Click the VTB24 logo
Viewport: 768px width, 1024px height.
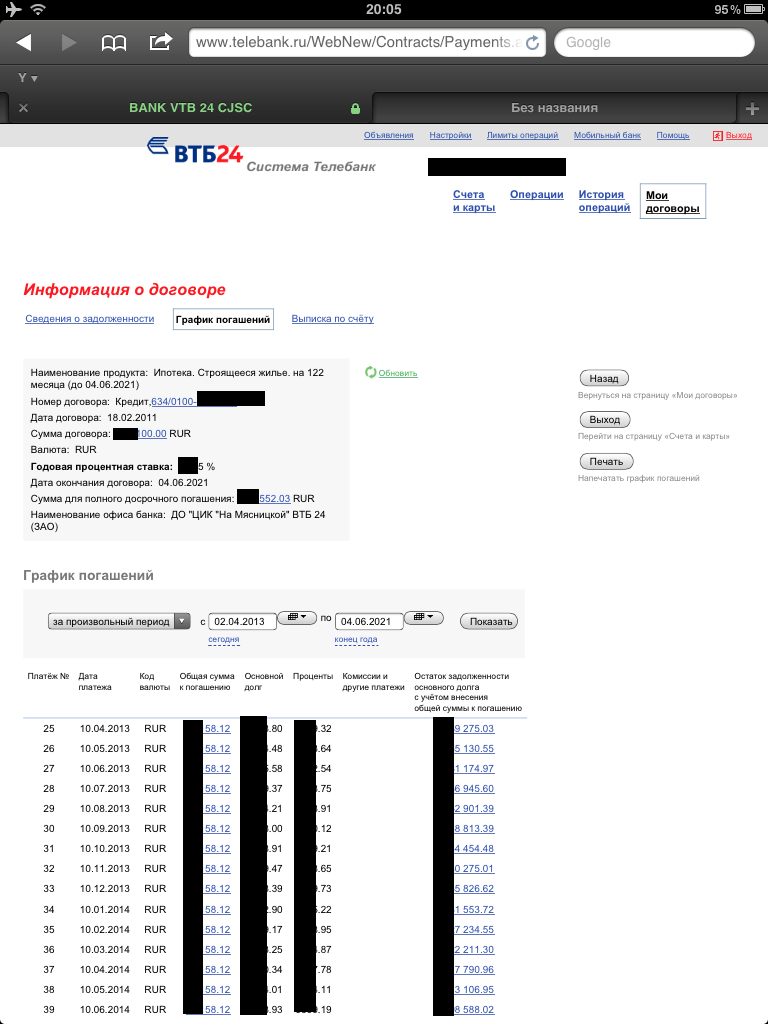coord(195,151)
